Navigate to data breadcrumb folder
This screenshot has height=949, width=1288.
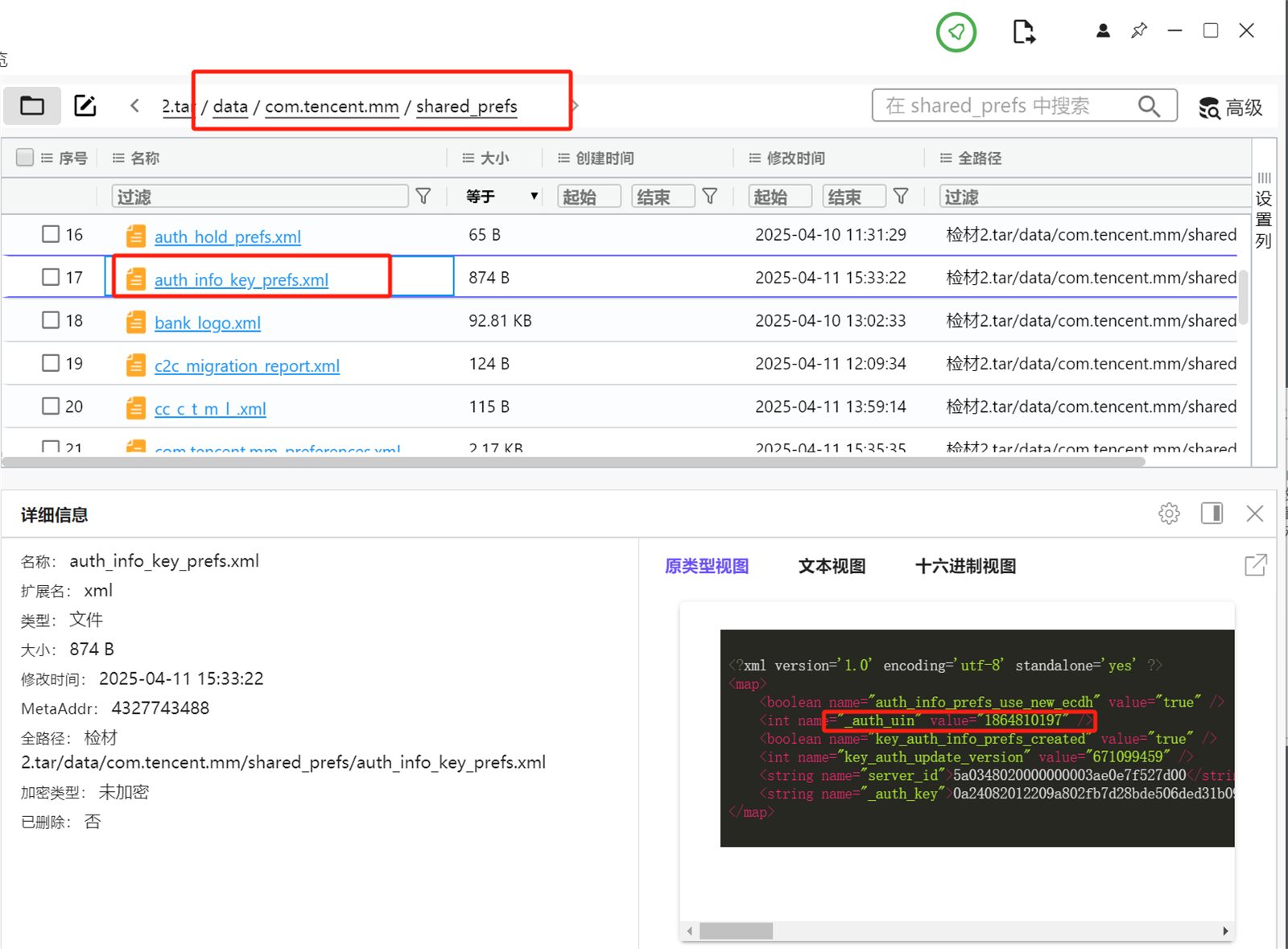[x=230, y=106]
